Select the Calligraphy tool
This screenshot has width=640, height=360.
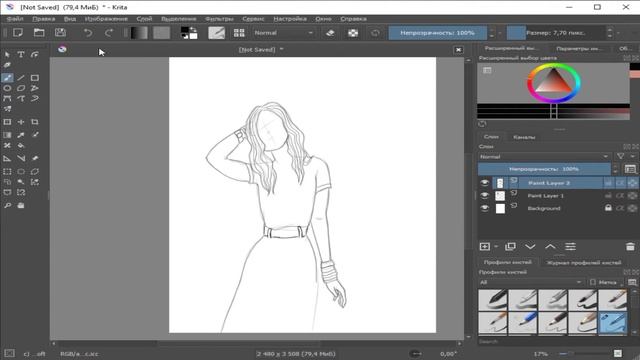tap(7, 65)
